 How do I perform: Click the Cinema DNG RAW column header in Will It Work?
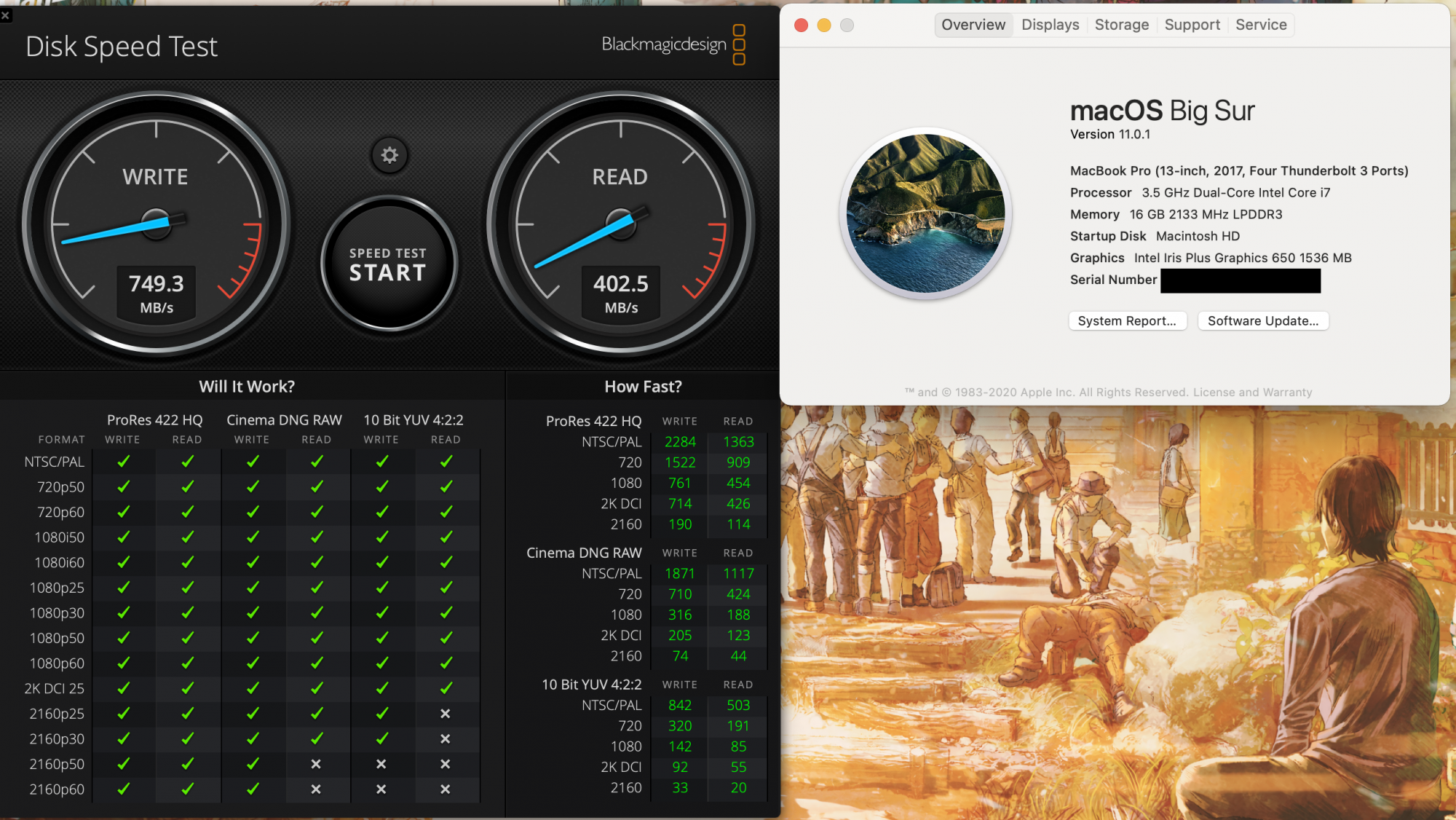284,420
